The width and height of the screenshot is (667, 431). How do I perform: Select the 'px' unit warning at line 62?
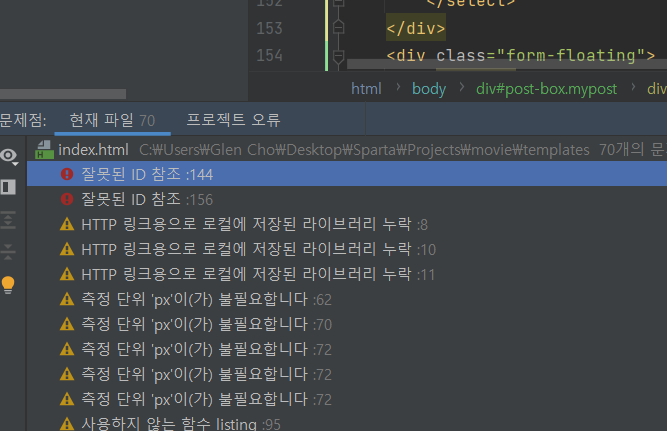[x=347, y=300]
